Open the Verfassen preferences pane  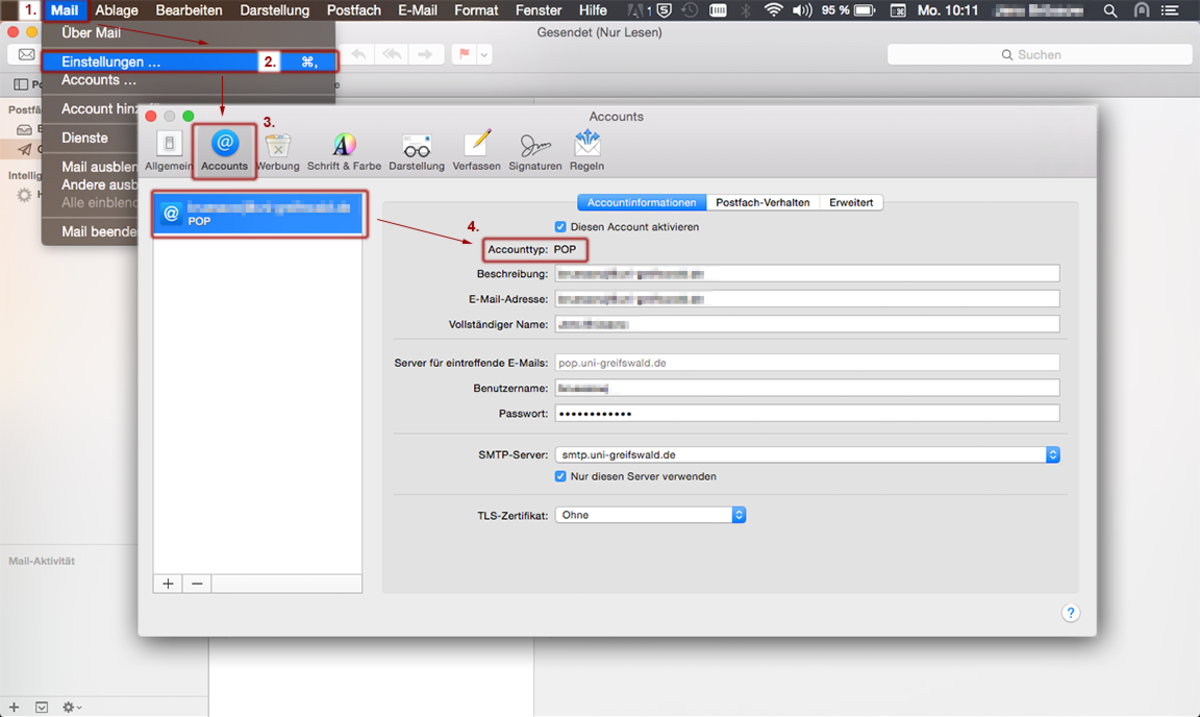[x=477, y=150]
